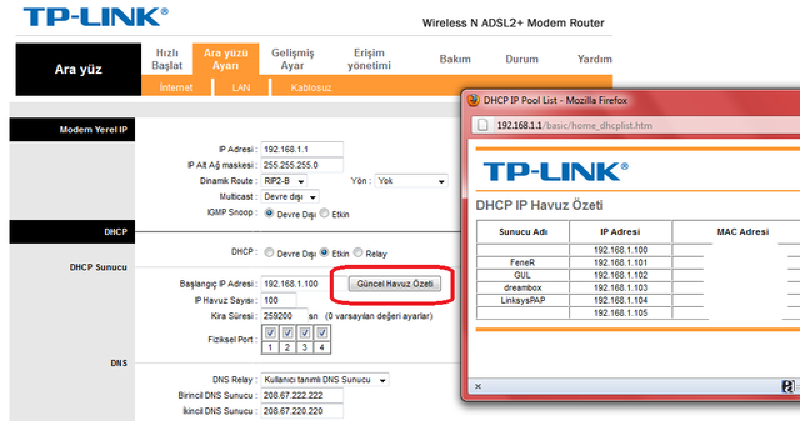
Task: Click the dreambox entry in the DHCP list
Action: click(522, 287)
